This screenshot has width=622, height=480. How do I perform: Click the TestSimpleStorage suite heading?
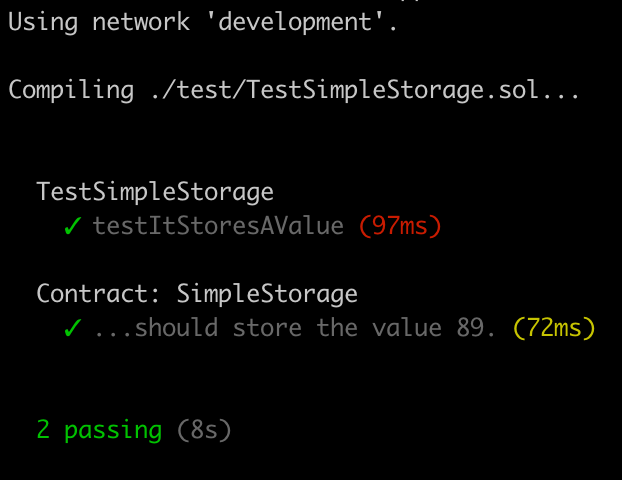pos(155,192)
